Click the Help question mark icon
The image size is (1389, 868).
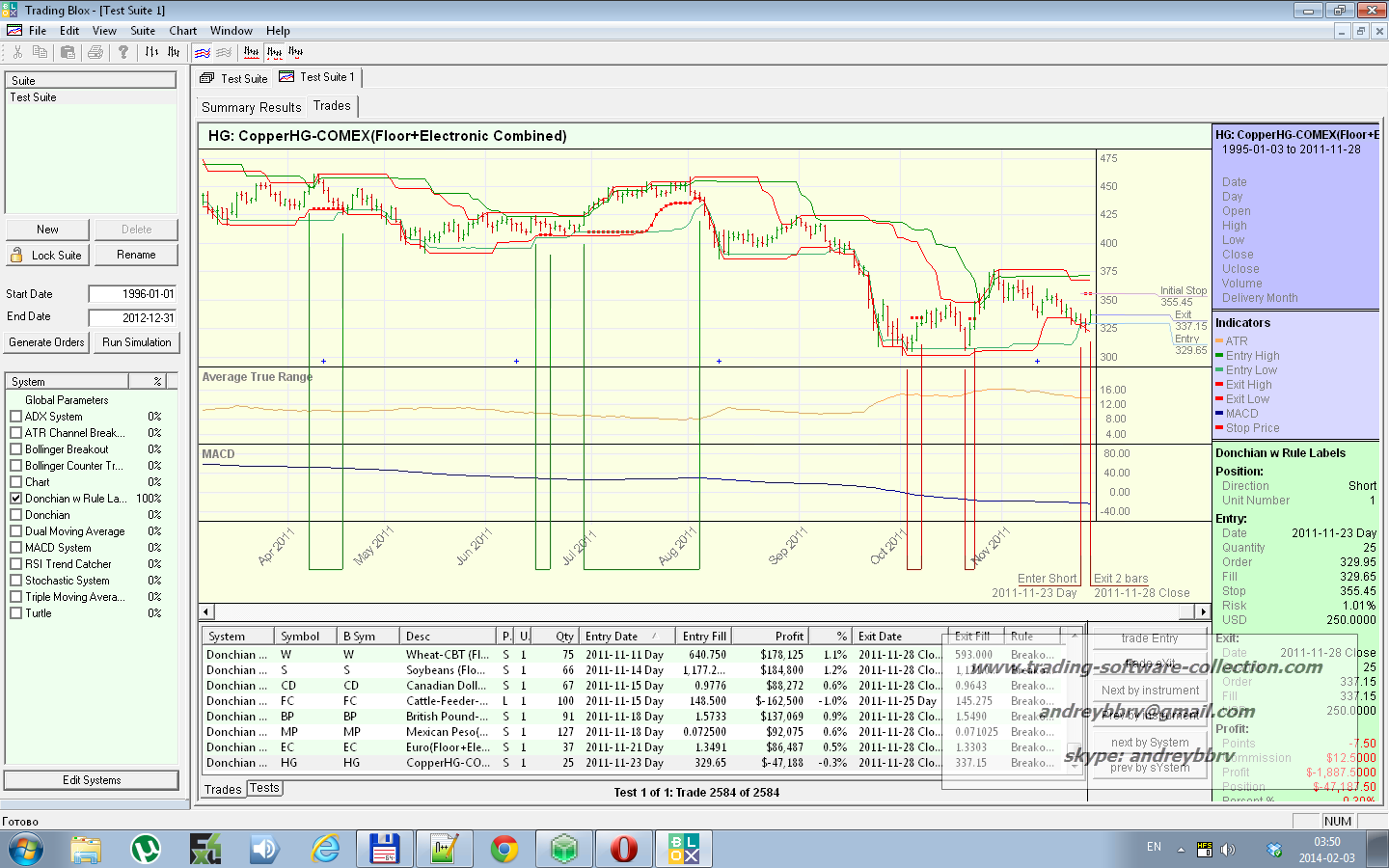(123, 52)
